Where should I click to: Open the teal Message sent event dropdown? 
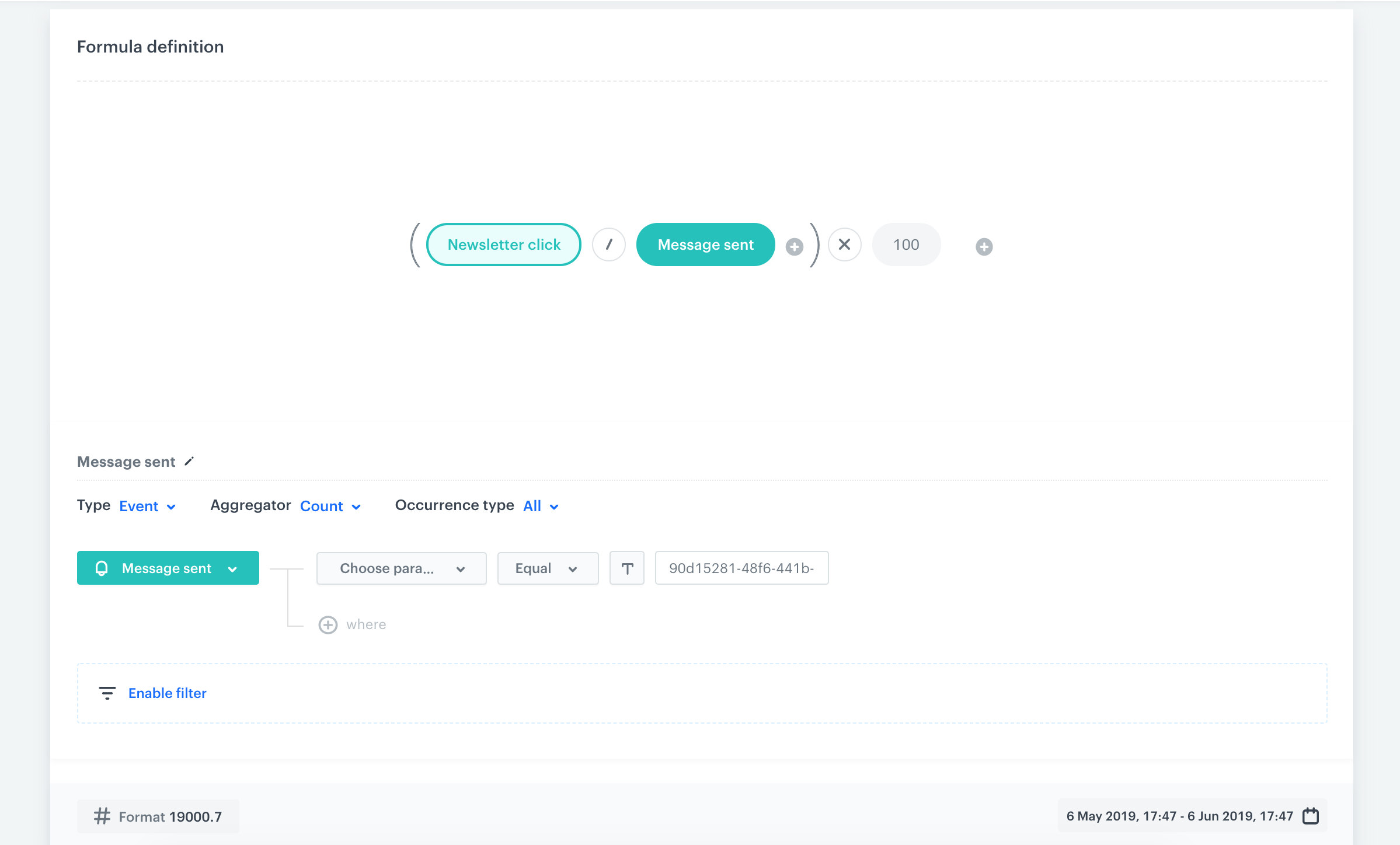[x=168, y=568]
